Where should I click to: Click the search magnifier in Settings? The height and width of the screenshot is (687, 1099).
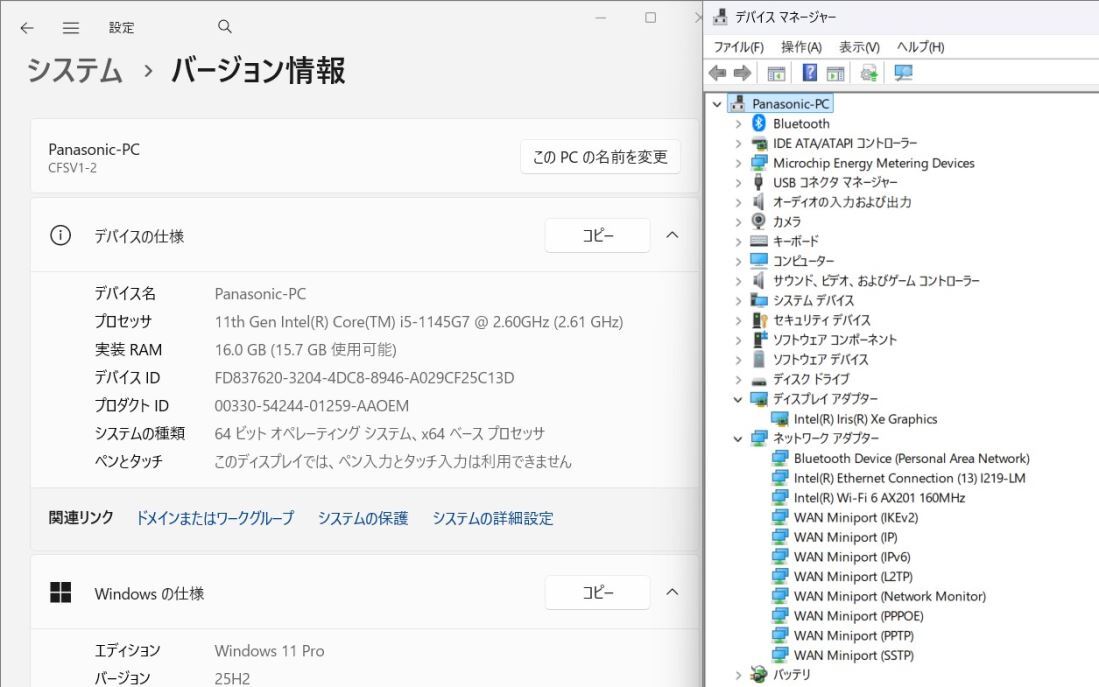225,27
